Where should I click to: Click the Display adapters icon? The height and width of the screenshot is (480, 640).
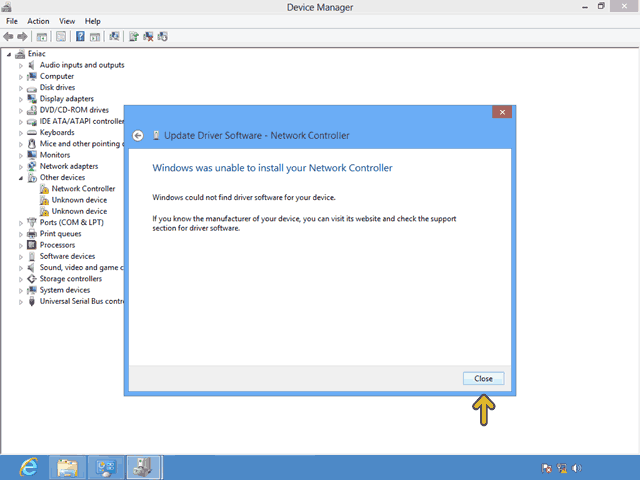(x=32, y=99)
